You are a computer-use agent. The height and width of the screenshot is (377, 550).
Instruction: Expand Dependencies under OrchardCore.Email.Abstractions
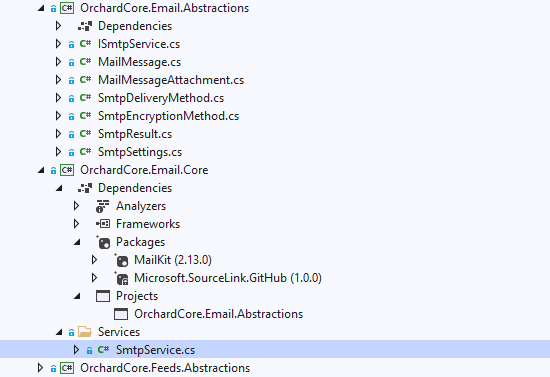[x=59, y=26]
